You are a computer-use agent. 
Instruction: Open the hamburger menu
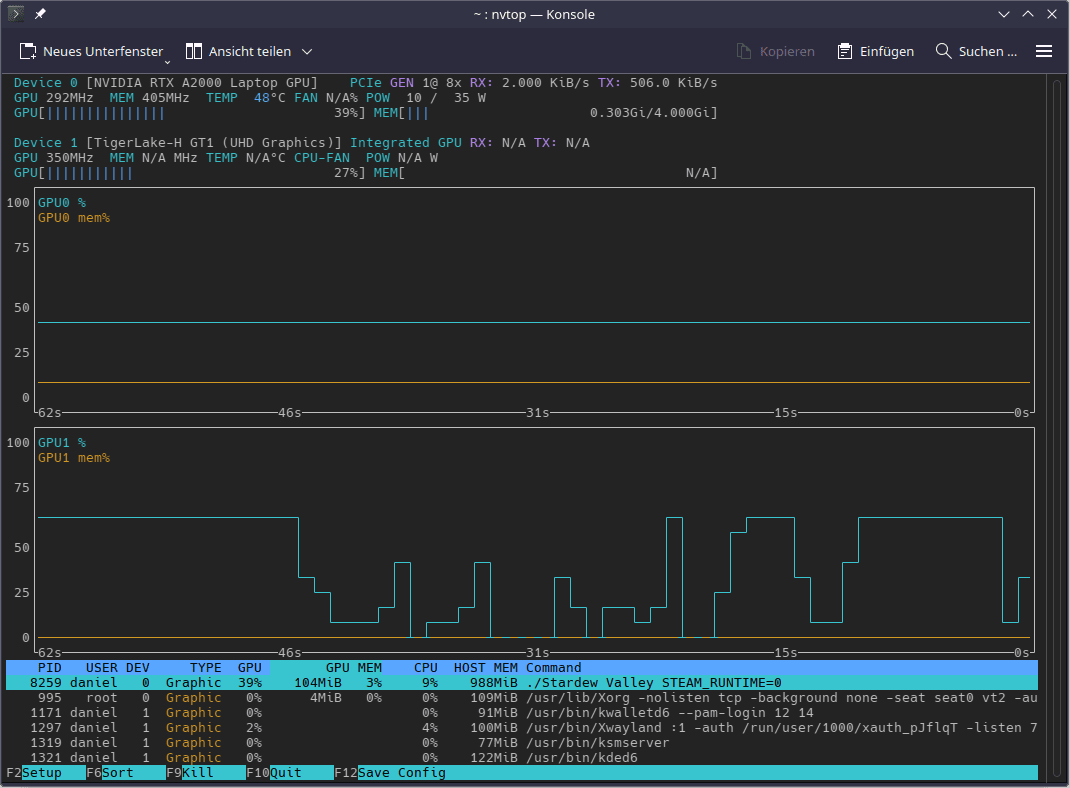click(x=1043, y=51)
